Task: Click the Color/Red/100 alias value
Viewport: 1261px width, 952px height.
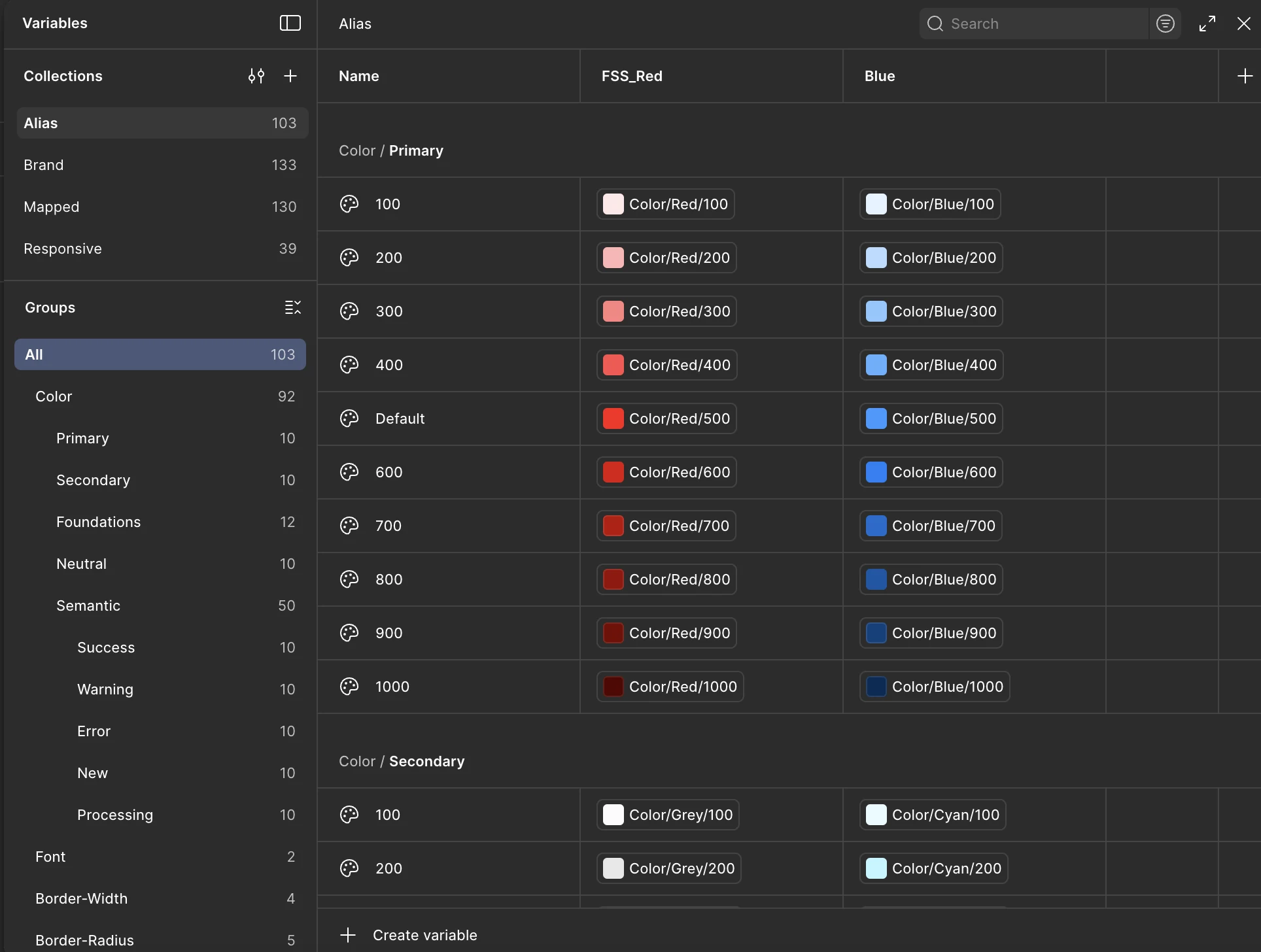Action: click(666, 204)
